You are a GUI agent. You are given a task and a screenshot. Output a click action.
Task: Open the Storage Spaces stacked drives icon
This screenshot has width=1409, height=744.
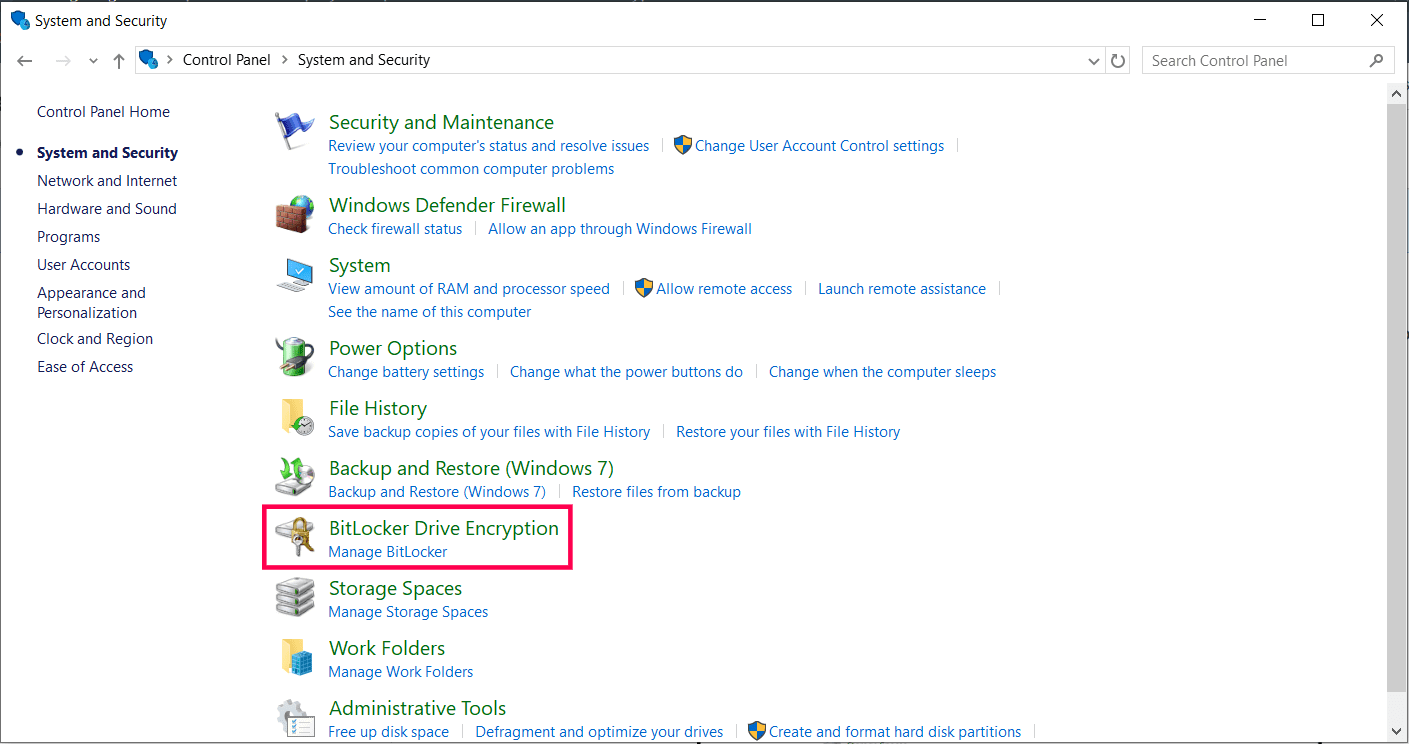click(294, 597)
